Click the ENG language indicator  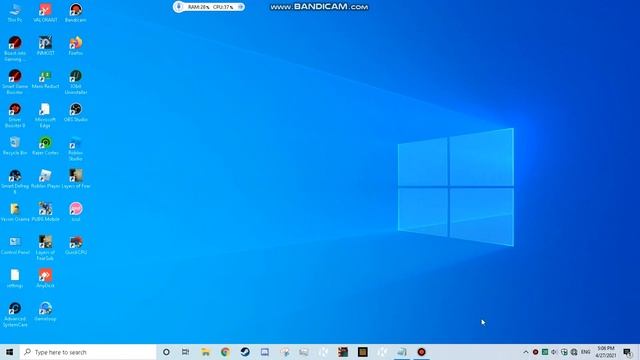[x=586, y=352]
